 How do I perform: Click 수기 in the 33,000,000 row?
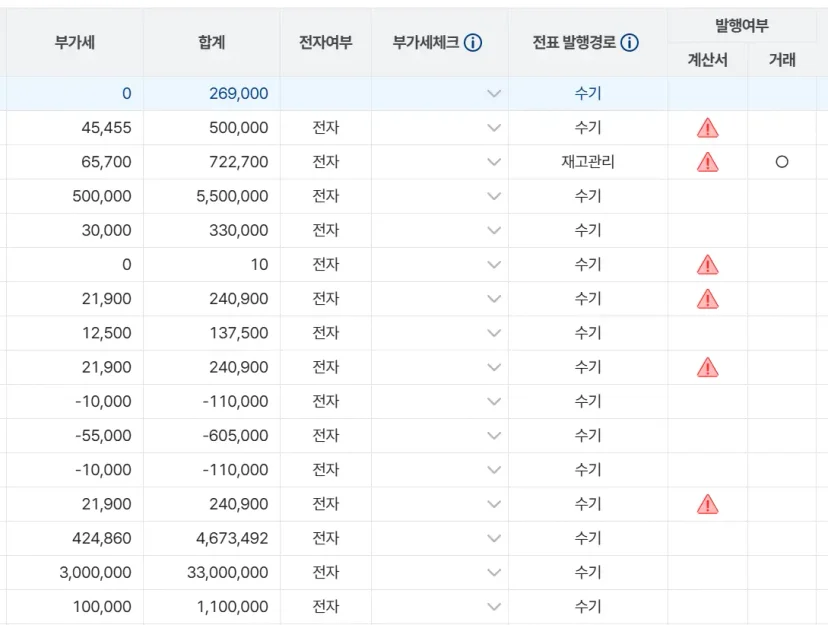588,572
